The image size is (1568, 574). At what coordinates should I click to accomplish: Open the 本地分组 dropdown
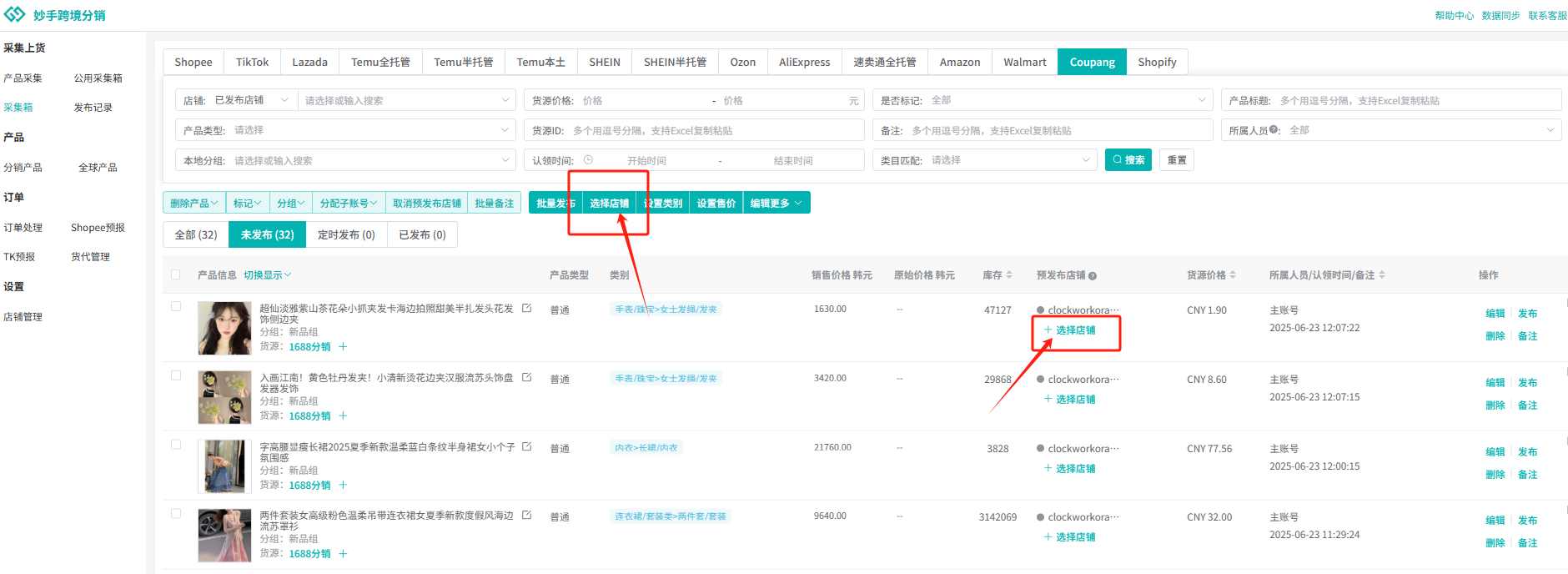coord(345,160)
